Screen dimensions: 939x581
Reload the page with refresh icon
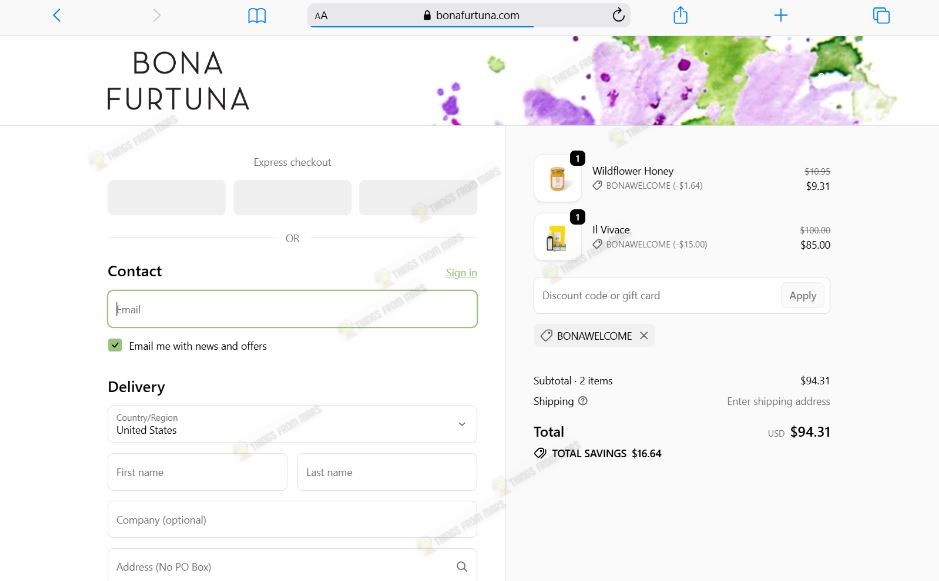[619, 15]
